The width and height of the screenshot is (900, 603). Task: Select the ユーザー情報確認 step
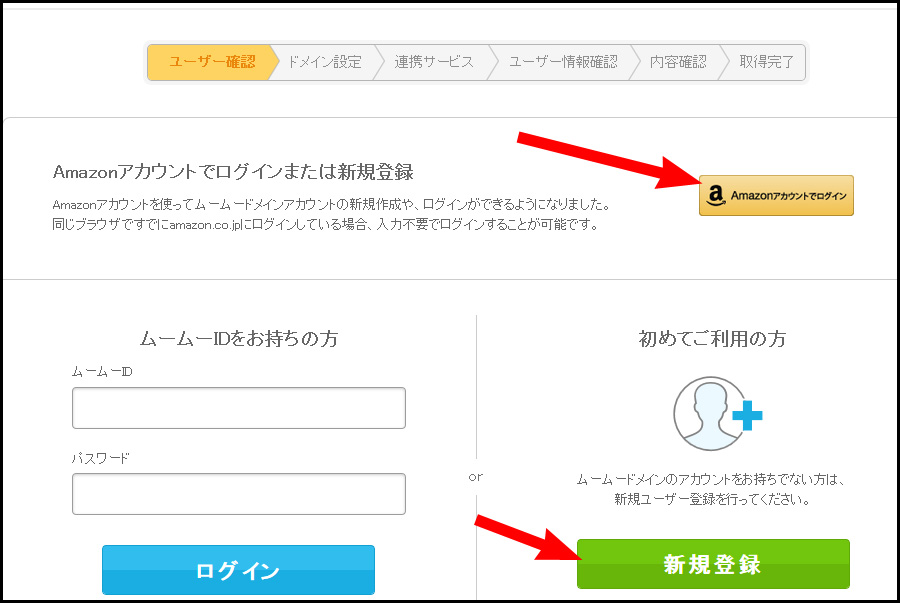tap(563, 62)
